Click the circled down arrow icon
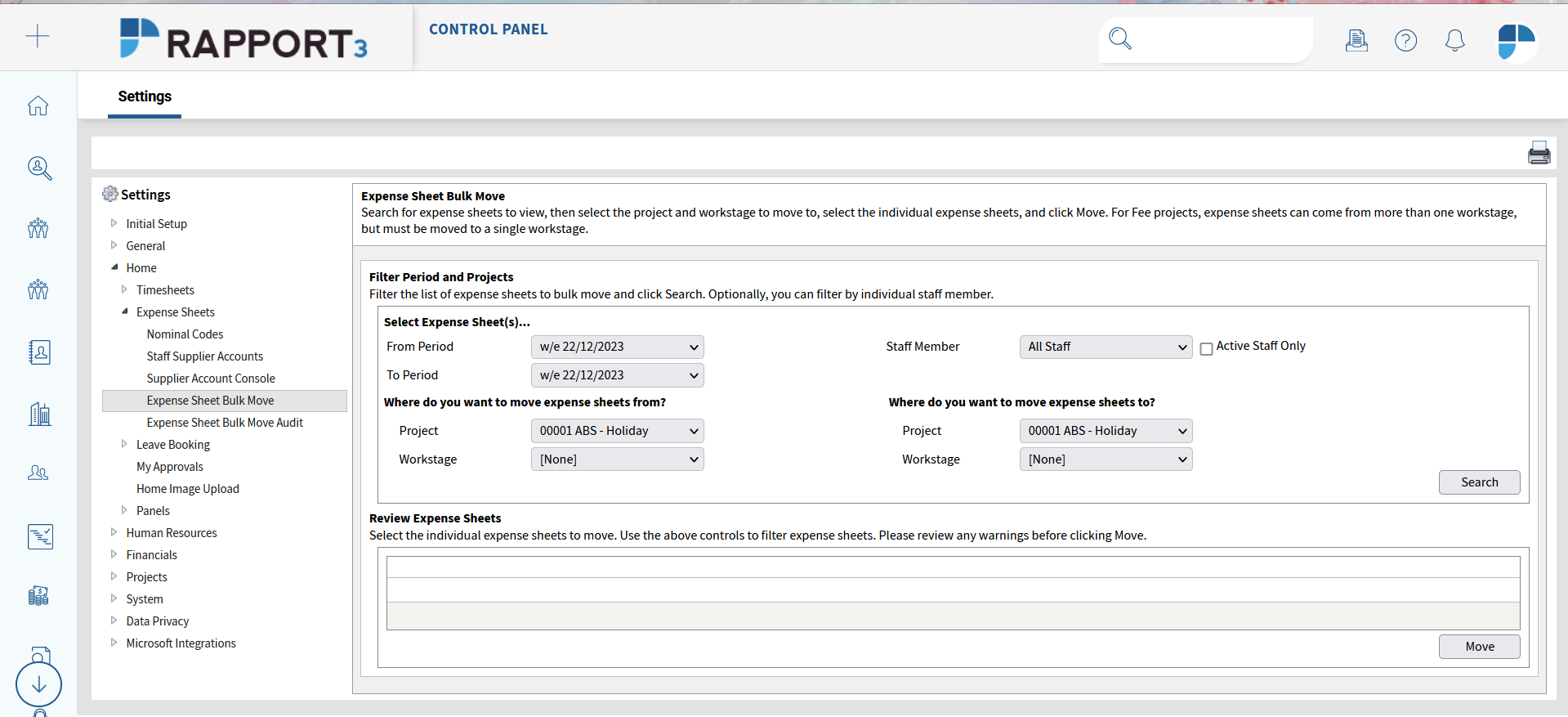 38,684
